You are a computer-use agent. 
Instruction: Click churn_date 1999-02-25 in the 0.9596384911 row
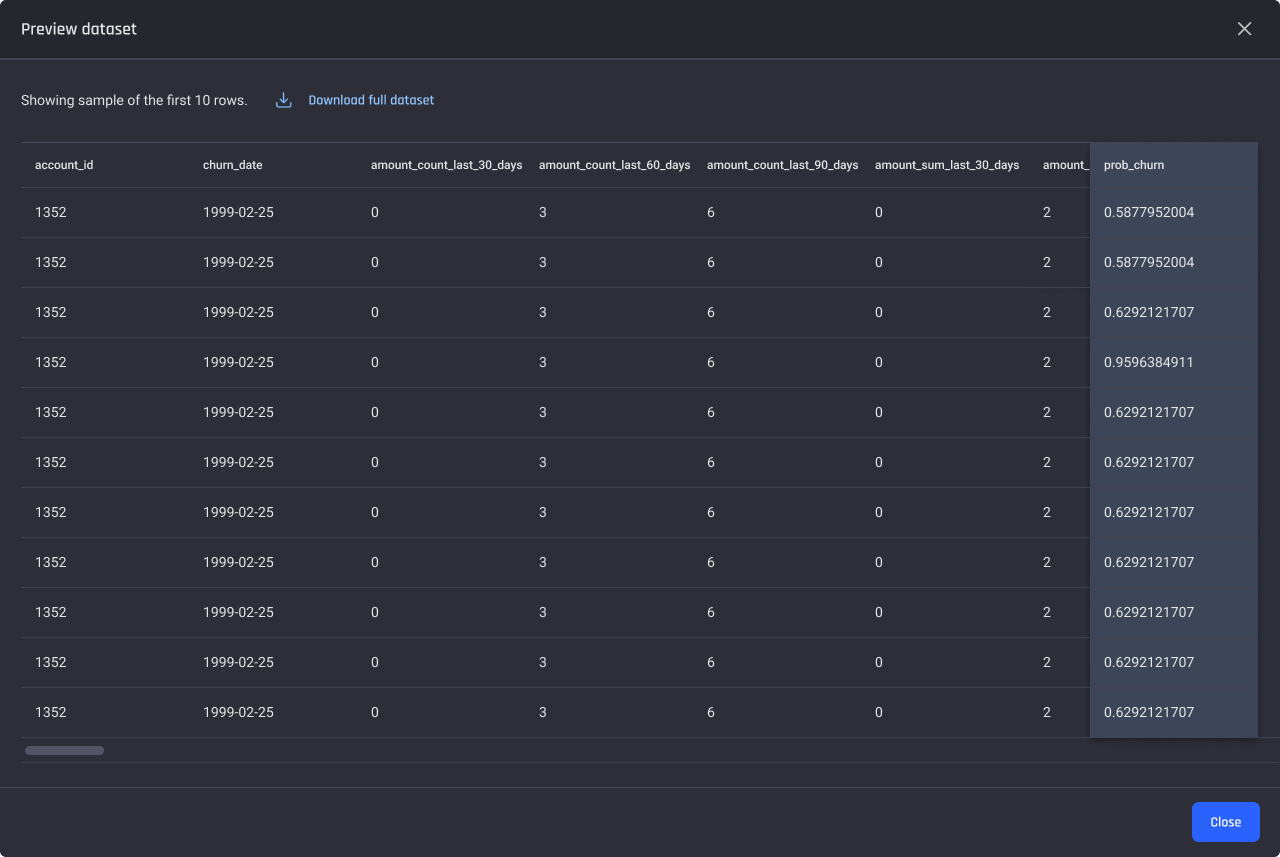(x=238, y=362)
